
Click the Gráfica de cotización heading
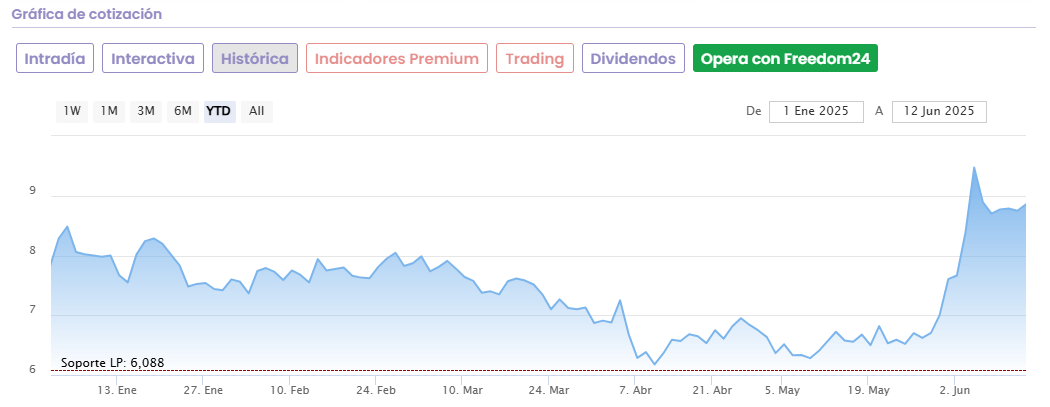pyautogui.click(x=86, y=15)
